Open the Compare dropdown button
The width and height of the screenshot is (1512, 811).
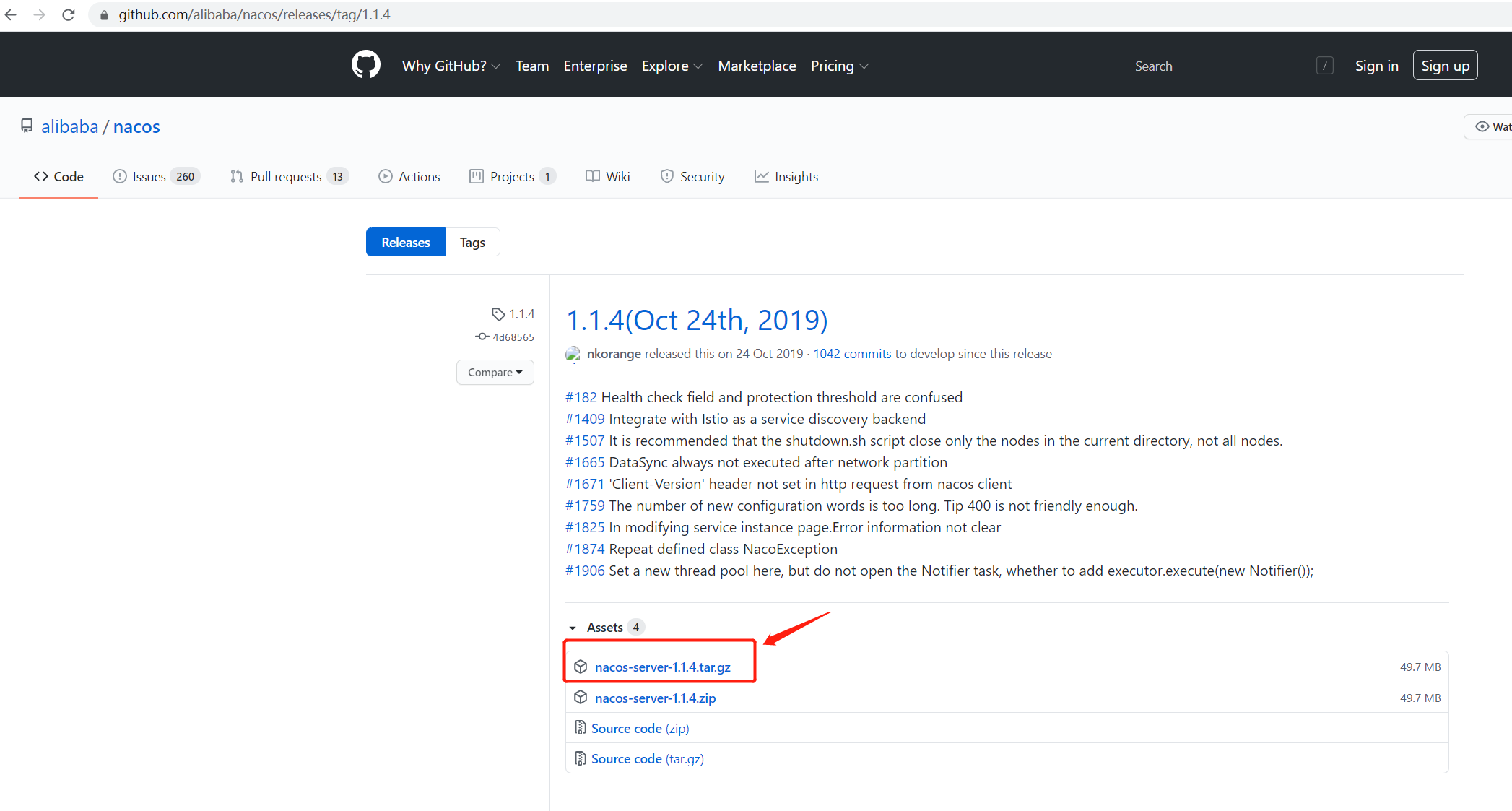(x=495, y=372)
